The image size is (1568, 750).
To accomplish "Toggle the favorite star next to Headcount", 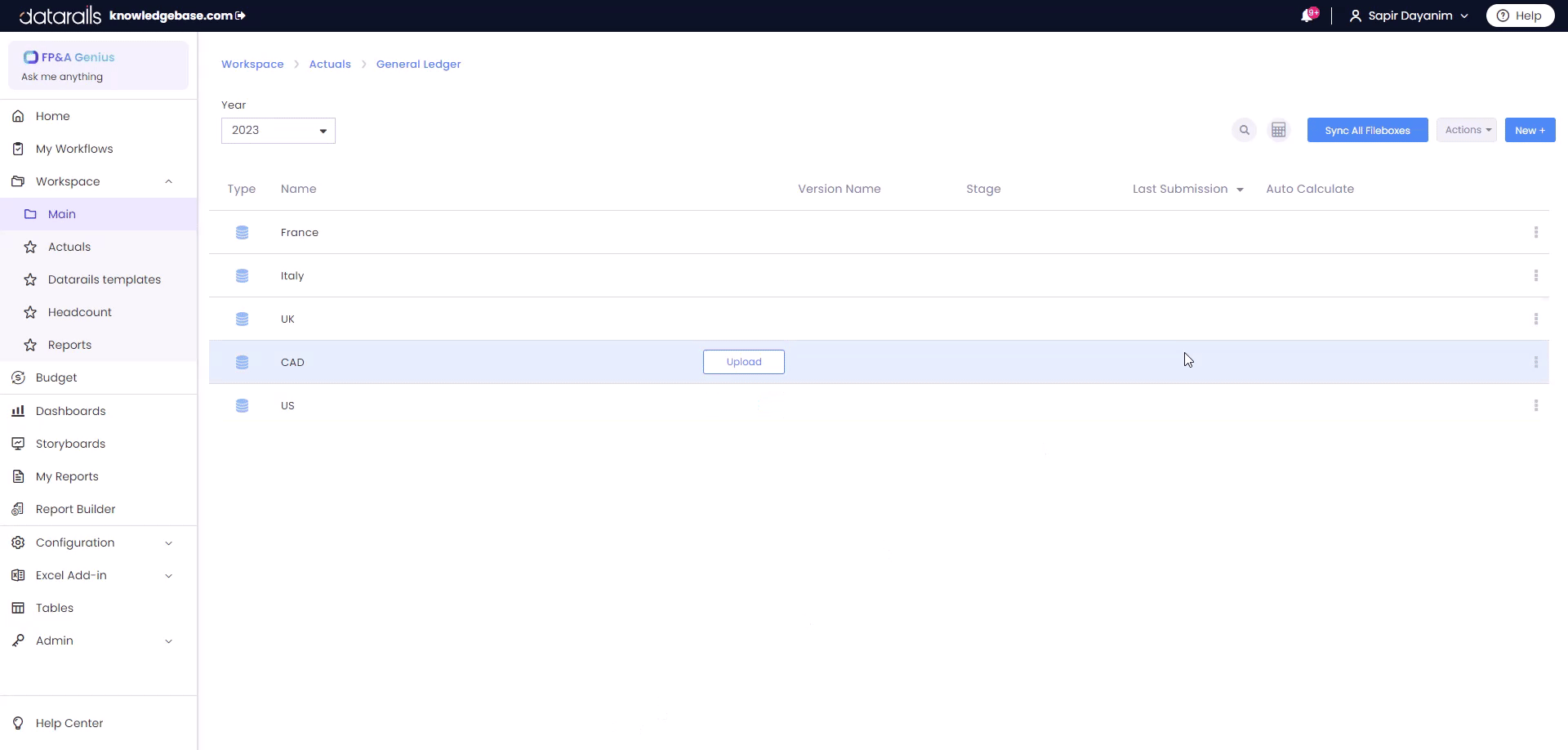I will coord(29,312).
